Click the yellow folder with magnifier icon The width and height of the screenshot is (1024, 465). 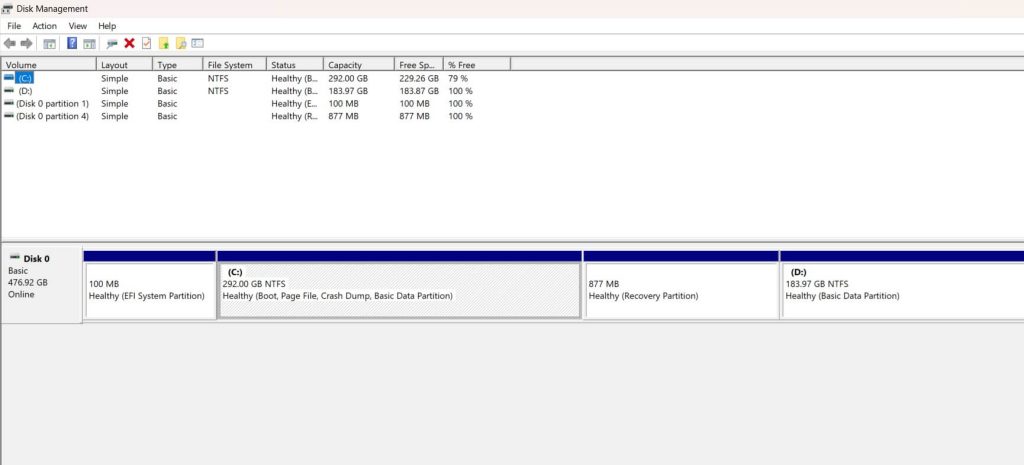click(x=180, y=44)
